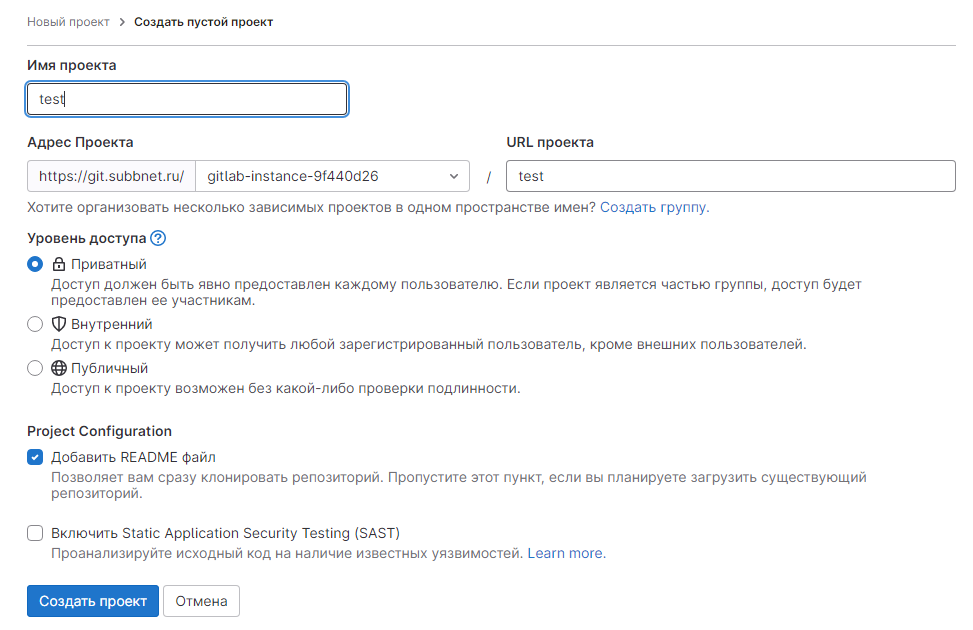This screenshot has height=630, width=973.
Task: Open the Learn more link for SAST
Action: 565,553
